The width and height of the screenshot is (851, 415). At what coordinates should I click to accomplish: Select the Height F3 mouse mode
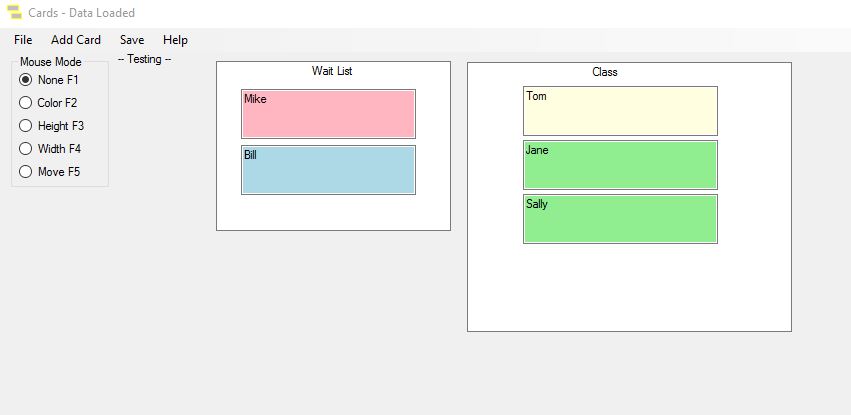(x=27, y=126)
